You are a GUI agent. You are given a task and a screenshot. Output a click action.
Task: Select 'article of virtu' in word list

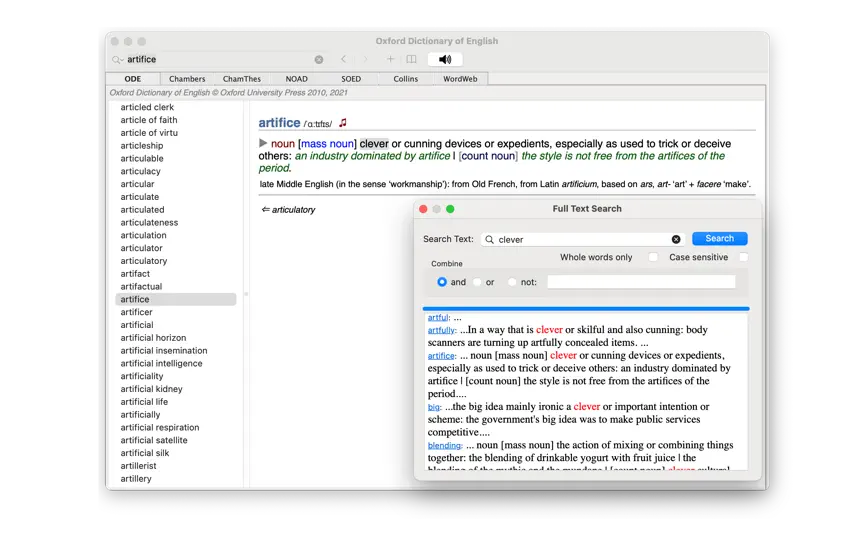(149, 133)
